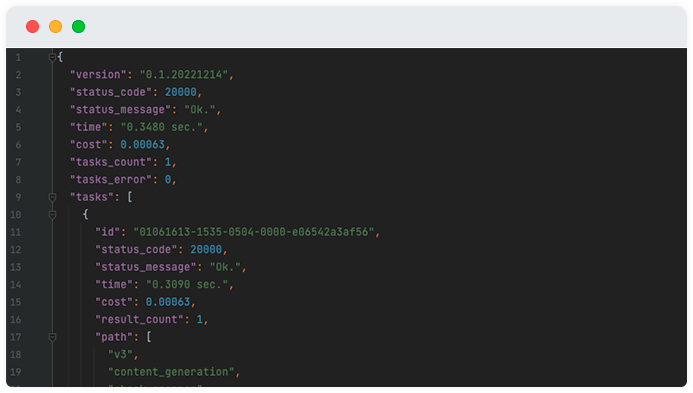The height and width of the screenshot is (393, 693).
Task: Click the "result_count" key
Action: pos(140,320)
